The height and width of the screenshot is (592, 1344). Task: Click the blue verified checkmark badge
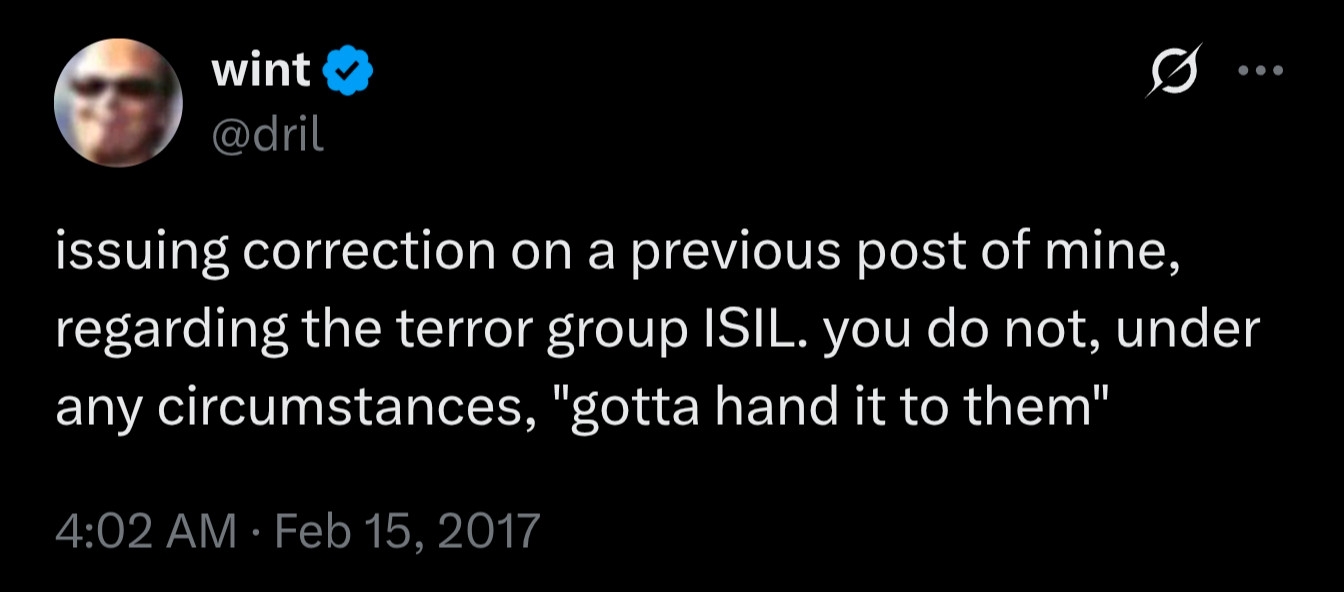pos(349,72)
